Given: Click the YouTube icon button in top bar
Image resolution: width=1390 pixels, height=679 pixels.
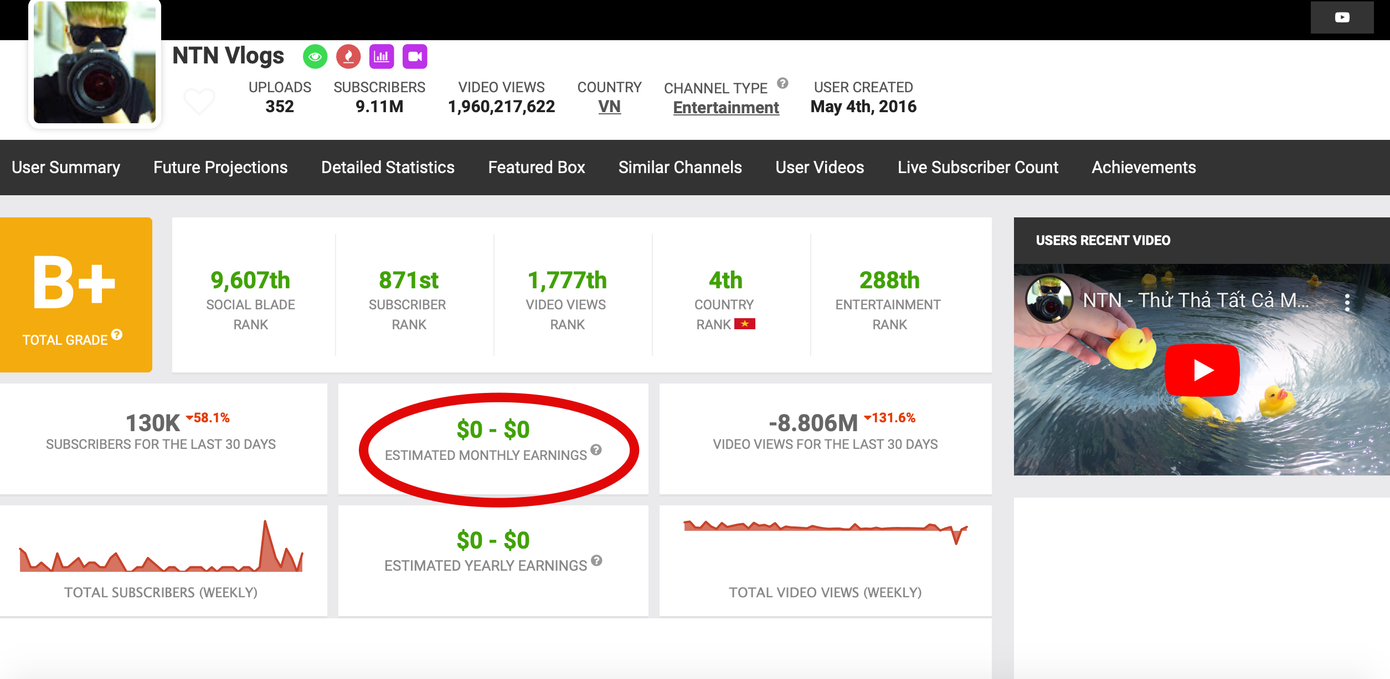Looking at the screenshot, I should pos(1342,17).
